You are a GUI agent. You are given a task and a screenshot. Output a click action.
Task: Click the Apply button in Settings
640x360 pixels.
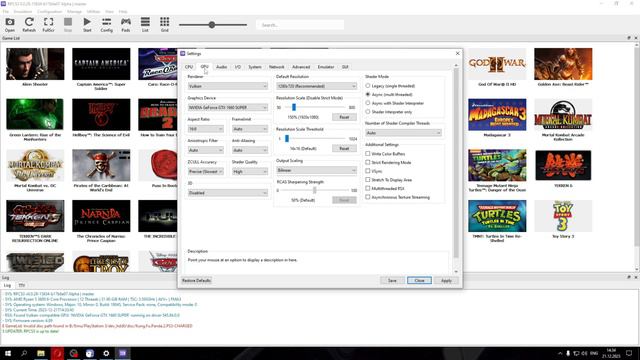(x=446, y=280)
